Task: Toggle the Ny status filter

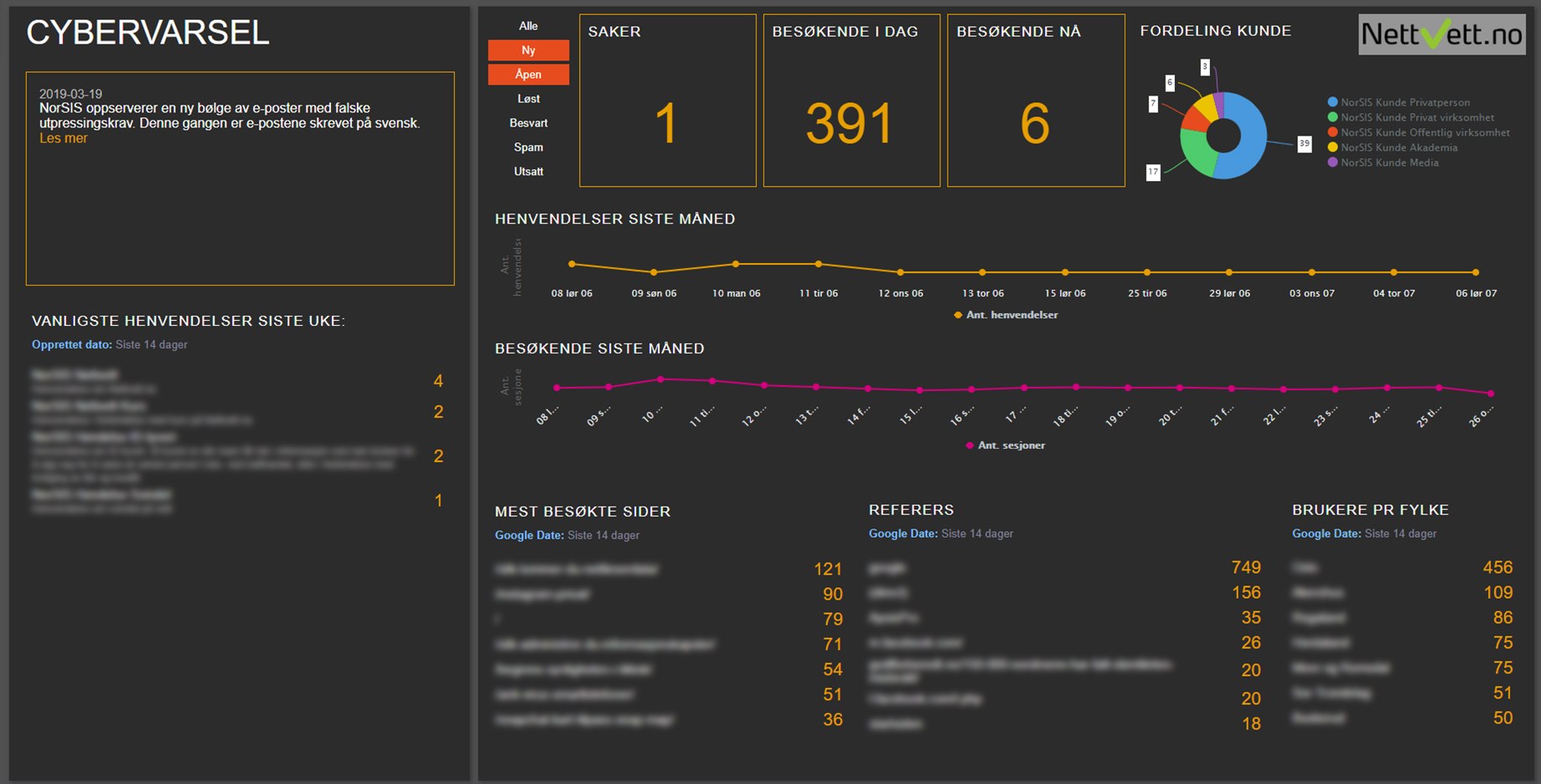Action: (528, 50)
